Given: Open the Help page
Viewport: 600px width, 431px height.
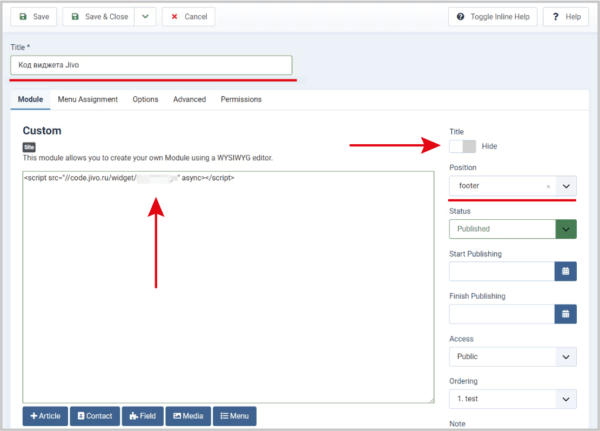Looking at the screenshot, I should click(x=566, y=17).
